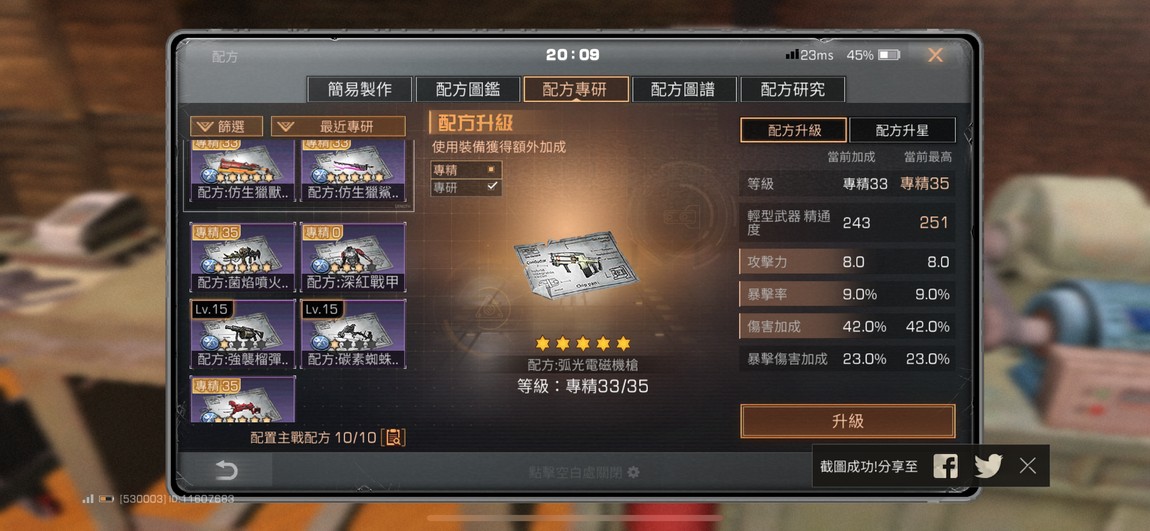
Task: Tap the 弧光電磁機槍 blueprint image
Action: tap(575, 266)
